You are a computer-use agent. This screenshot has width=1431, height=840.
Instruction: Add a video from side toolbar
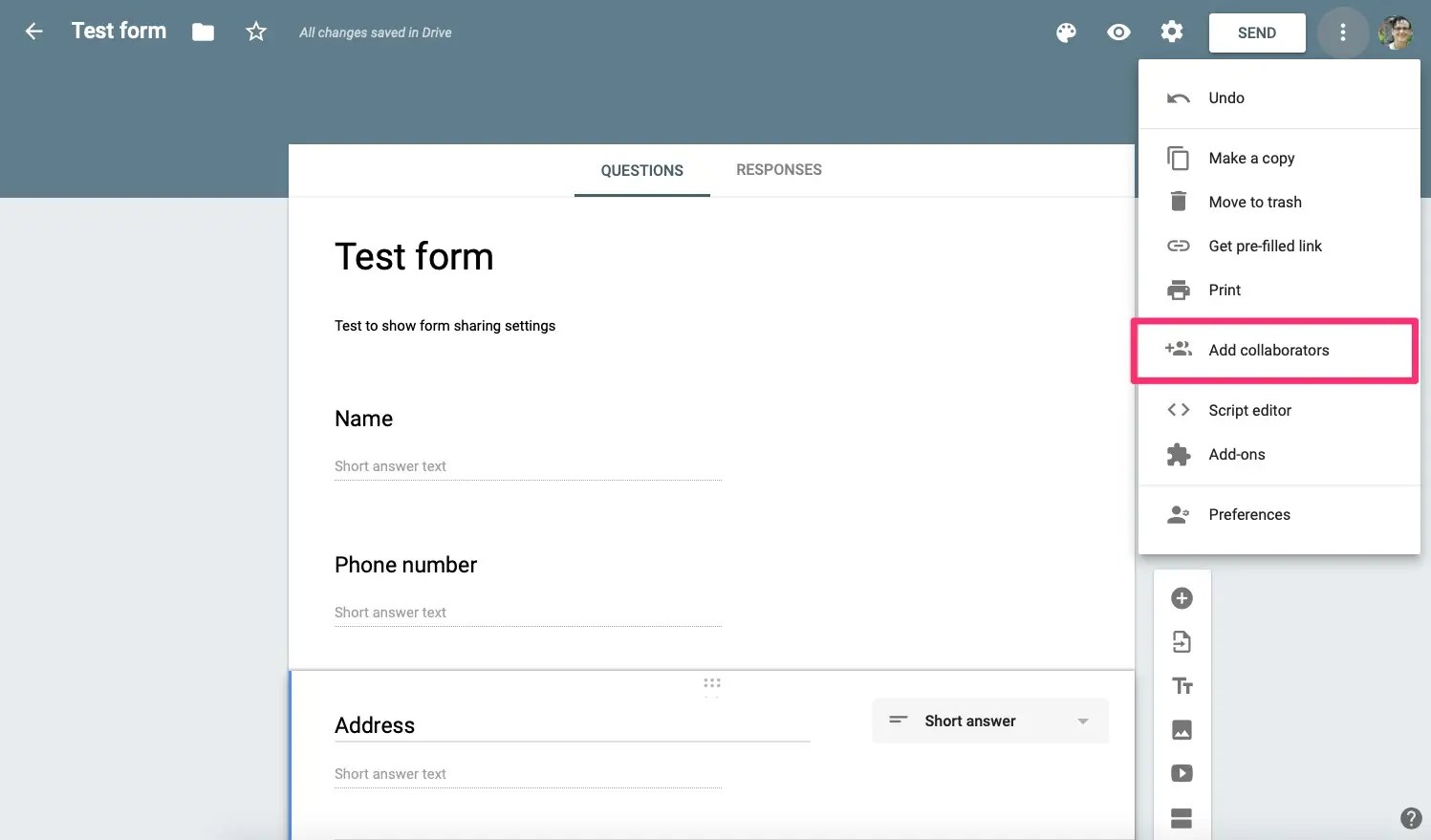pyautogui.click(x=1182, y=773)
